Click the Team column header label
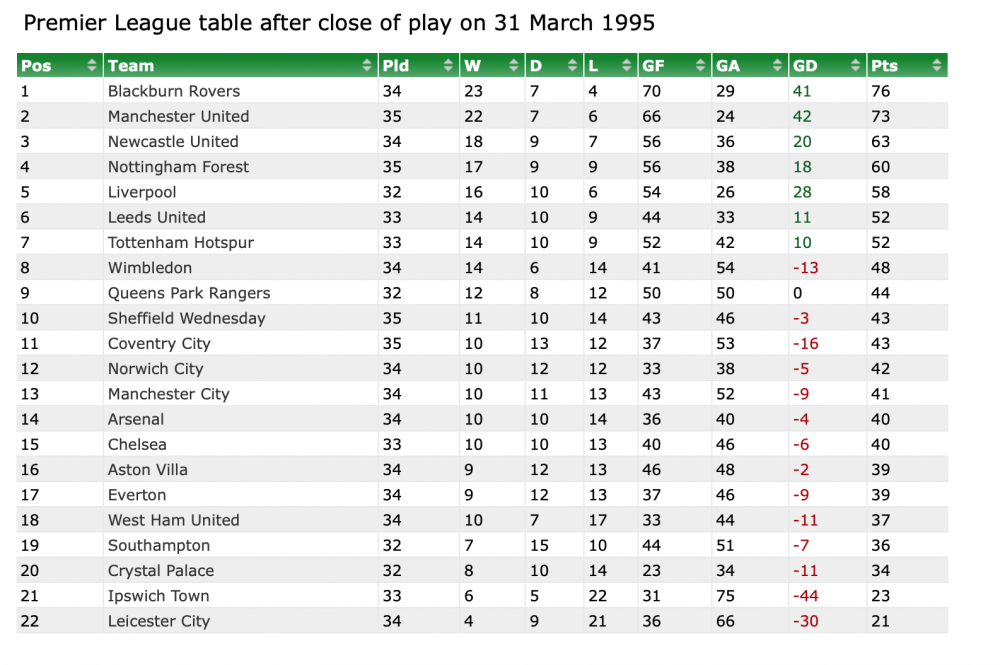The height and width of the screenshot is (665, 1000). [131, 66]
